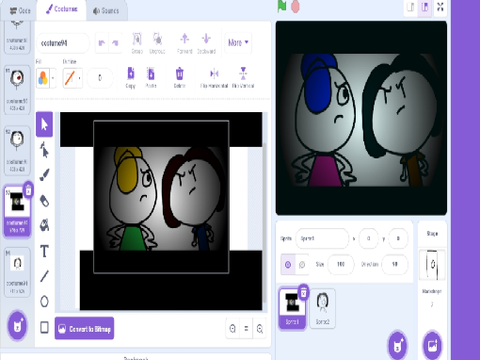This screenshot has width=480, height=360.
Task: Reset paint canvas zoom
Action: pos(246,329)
